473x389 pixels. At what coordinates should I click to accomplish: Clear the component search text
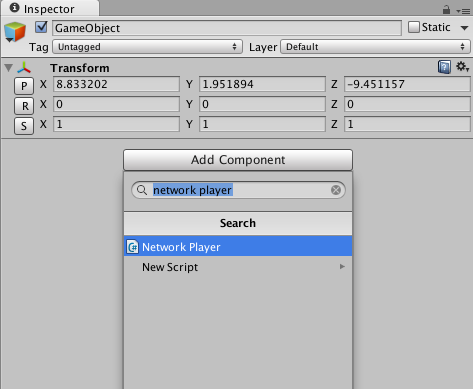tap(336, 190)
